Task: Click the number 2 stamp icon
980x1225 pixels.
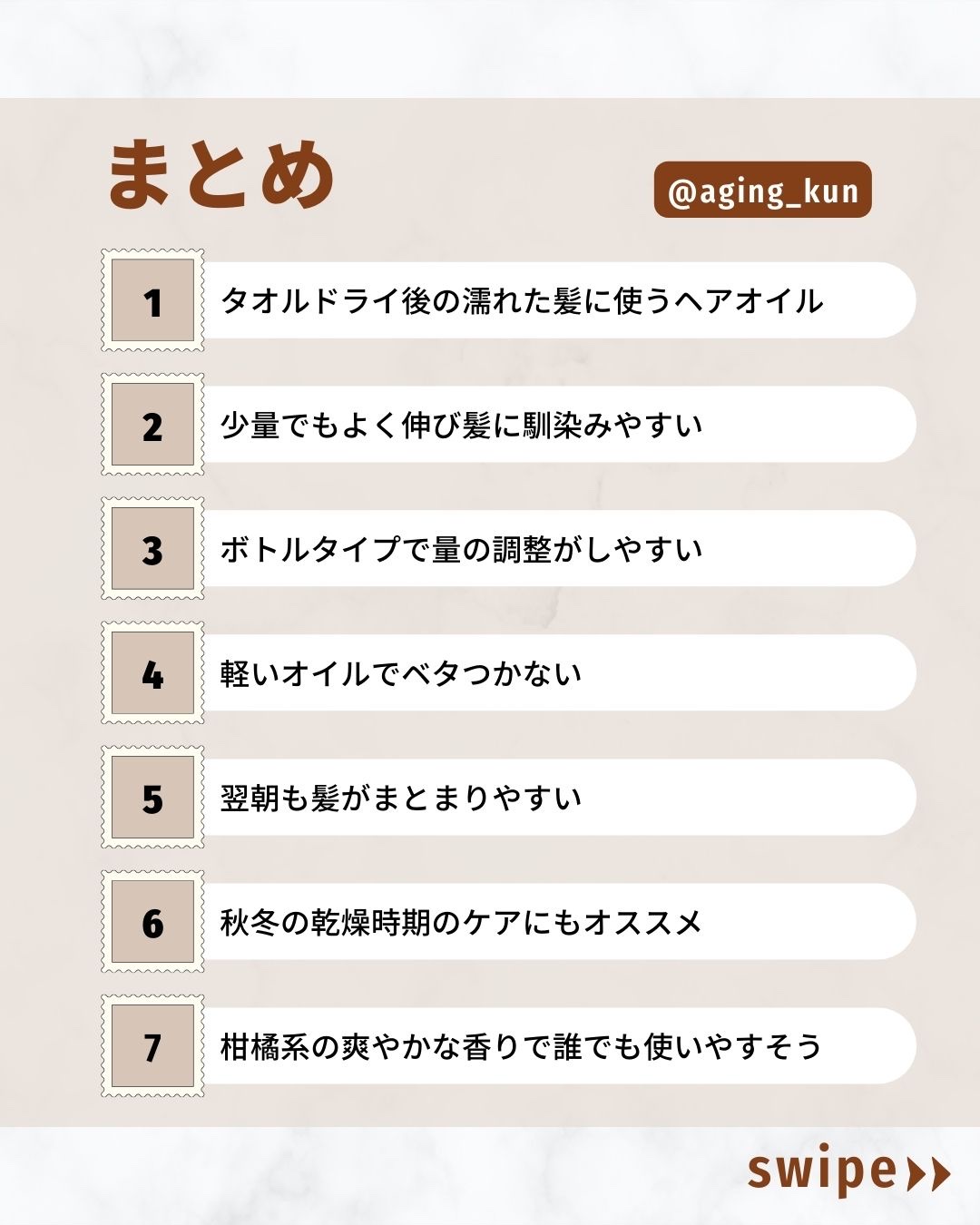Action: click(x=152, y=425)
